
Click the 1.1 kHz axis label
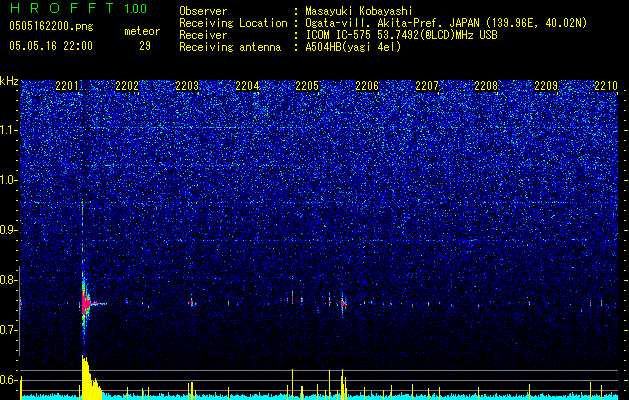(9, 130)
